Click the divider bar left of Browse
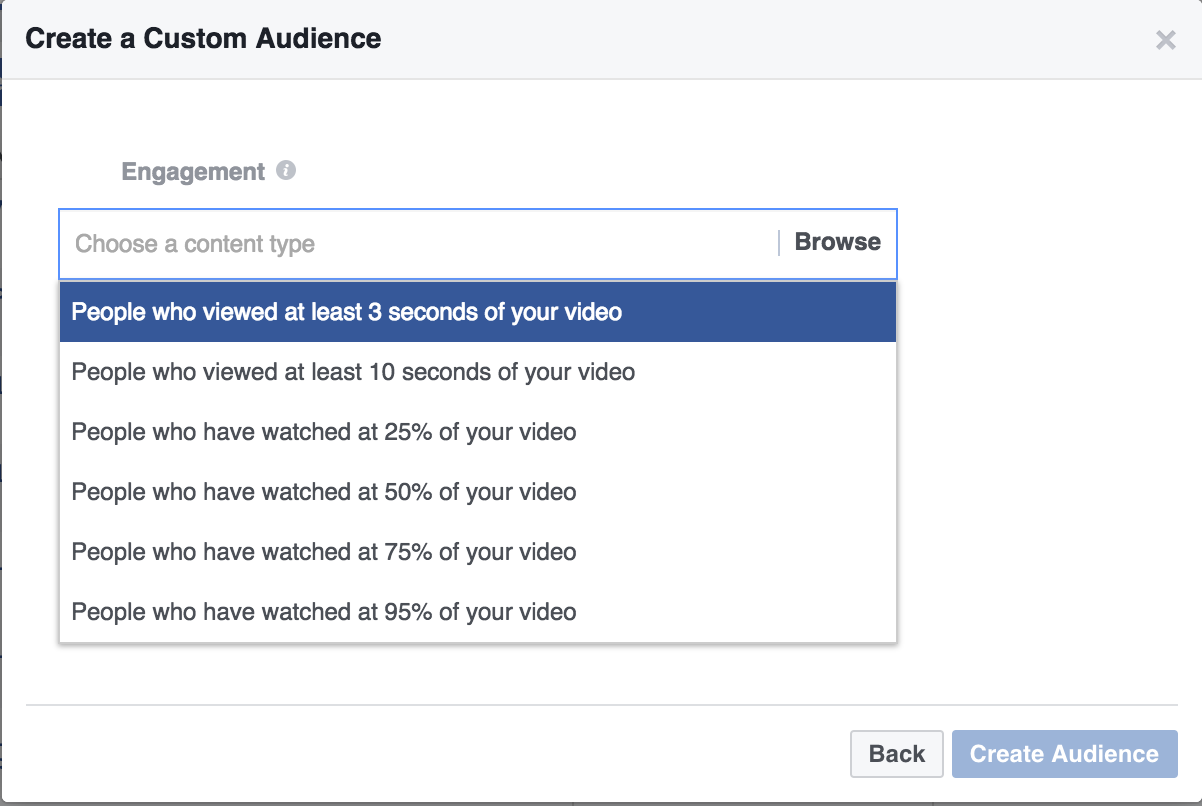 [780, 241]
